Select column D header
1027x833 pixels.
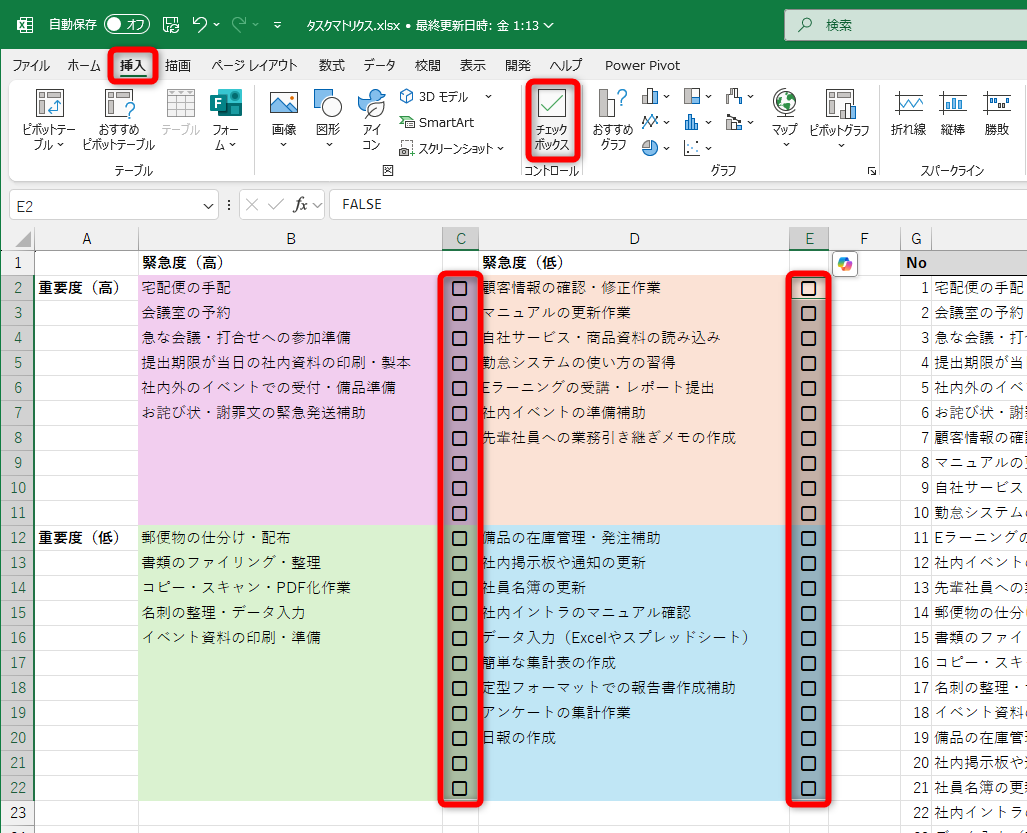point(634,239)
